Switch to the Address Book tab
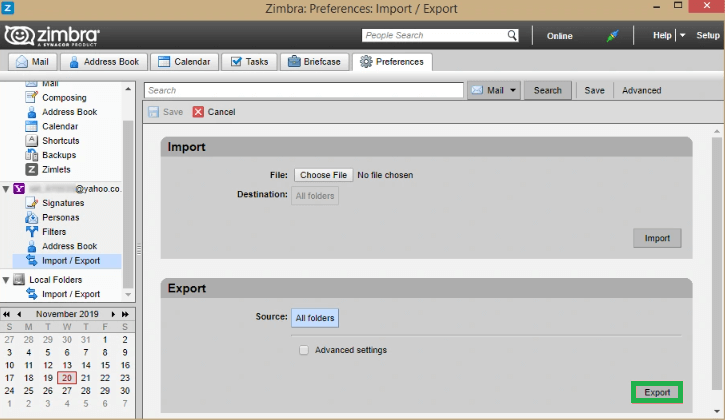 tap(104, 62)
